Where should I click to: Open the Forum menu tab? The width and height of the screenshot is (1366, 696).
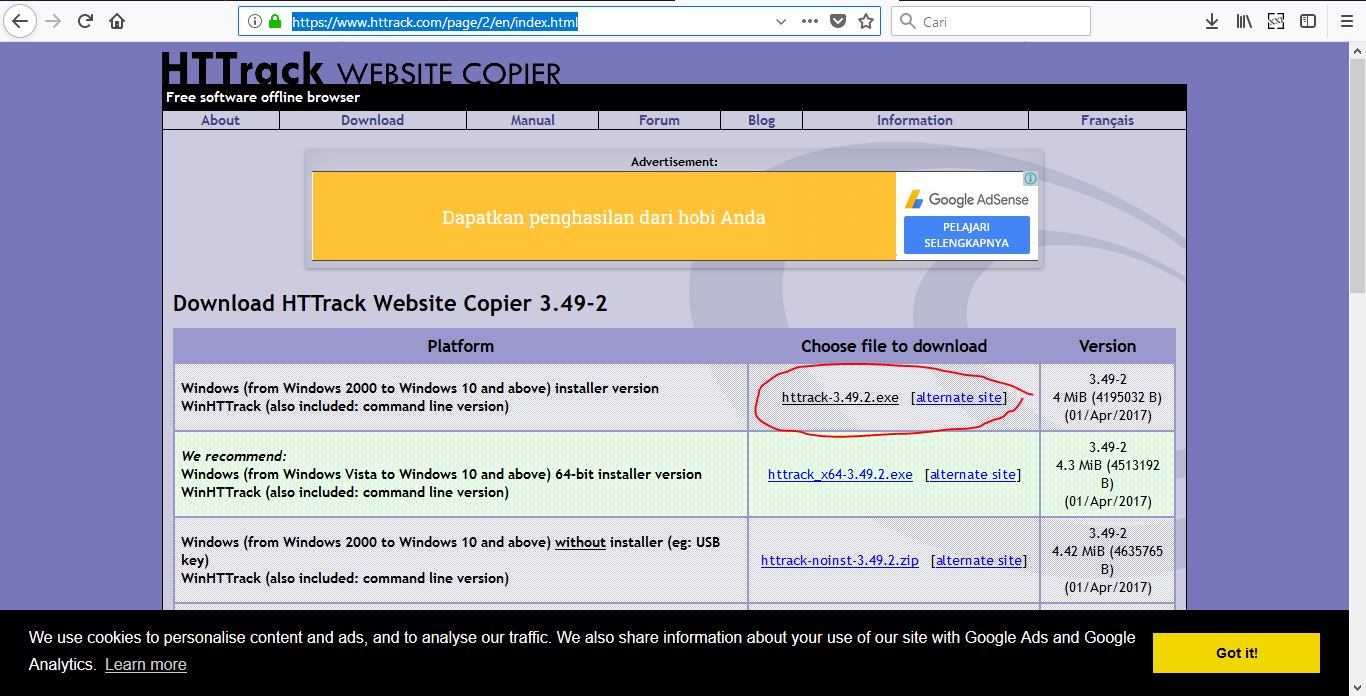click(x=660, y=120)
